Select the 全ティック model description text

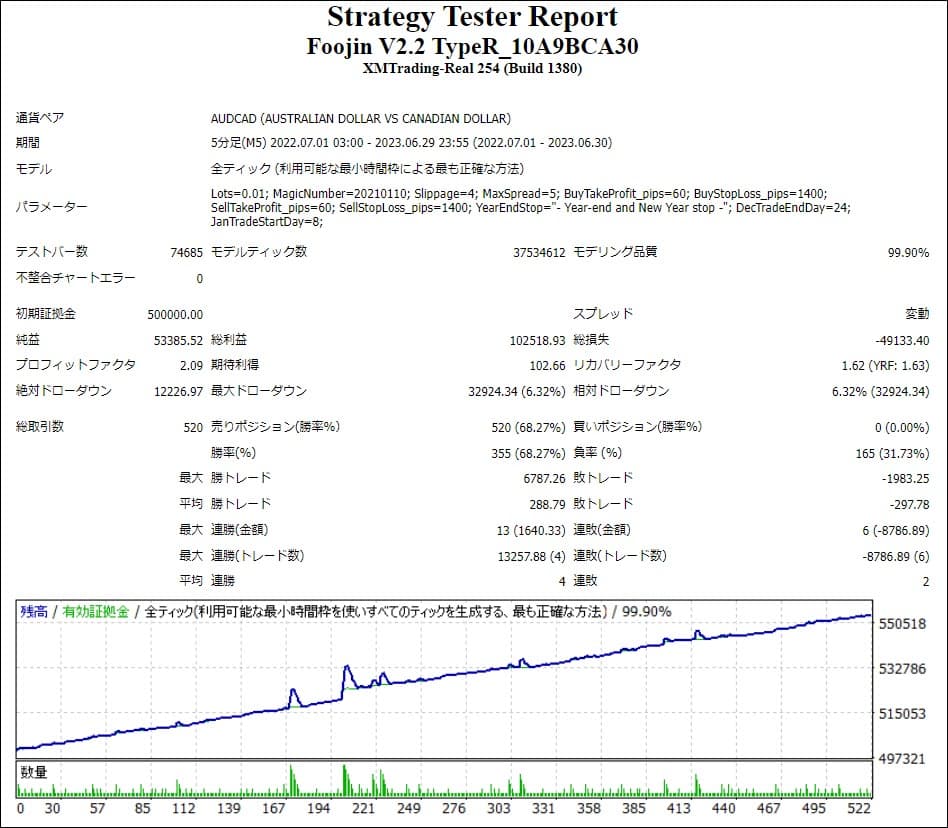(x=367, y=169)
